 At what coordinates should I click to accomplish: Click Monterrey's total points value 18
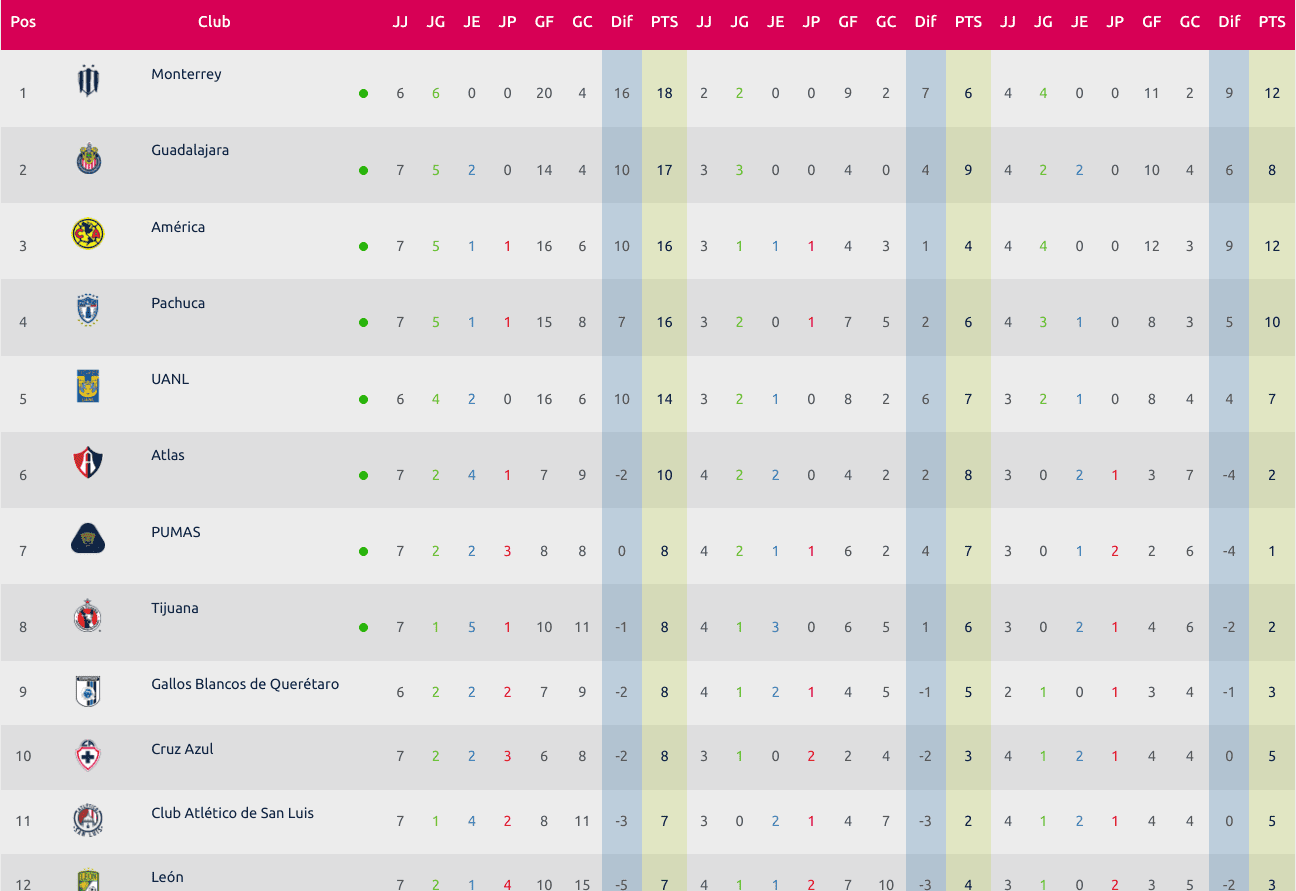(x=664, y=93)
